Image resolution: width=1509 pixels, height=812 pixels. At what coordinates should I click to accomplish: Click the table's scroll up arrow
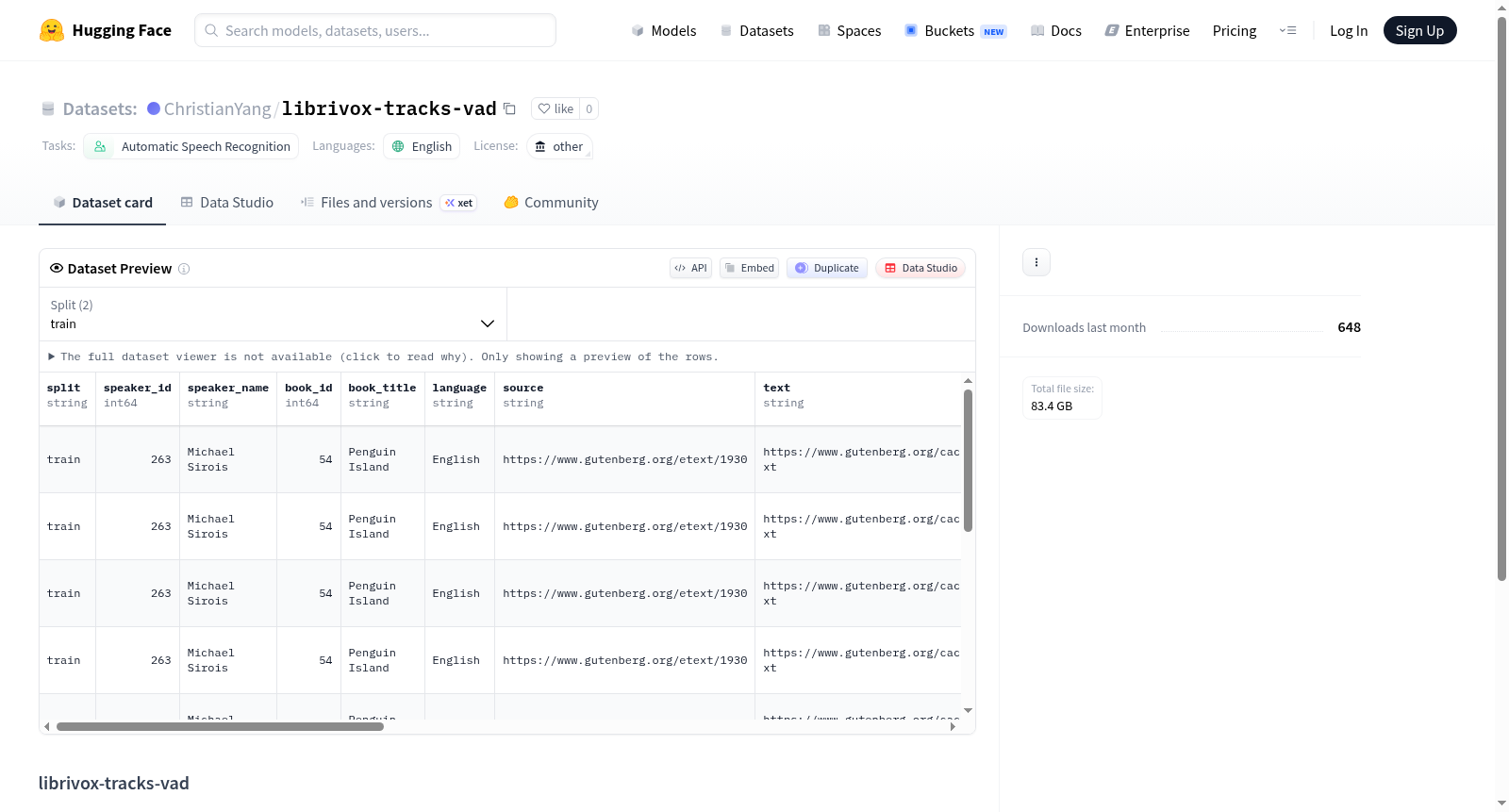coord(968,381)
